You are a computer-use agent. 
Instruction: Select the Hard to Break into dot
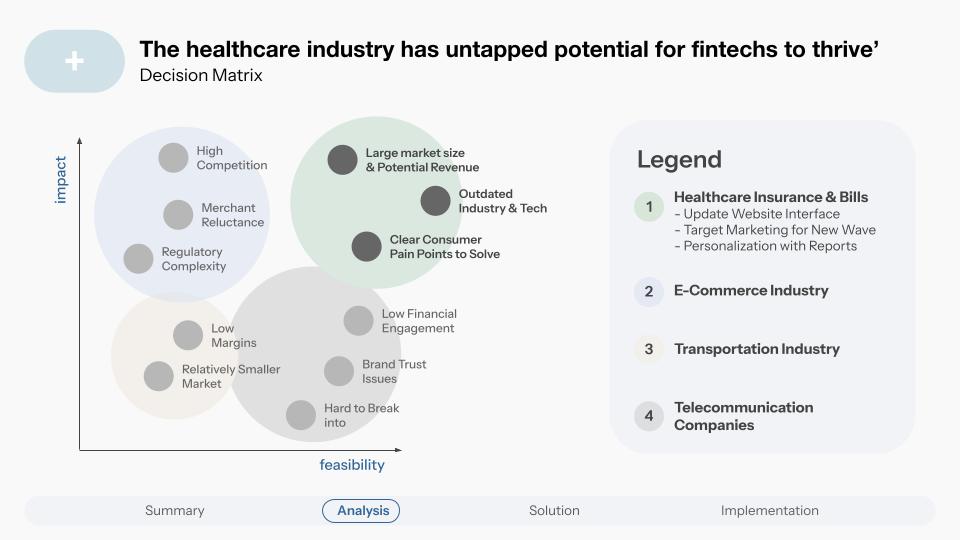tap(301, 415)
